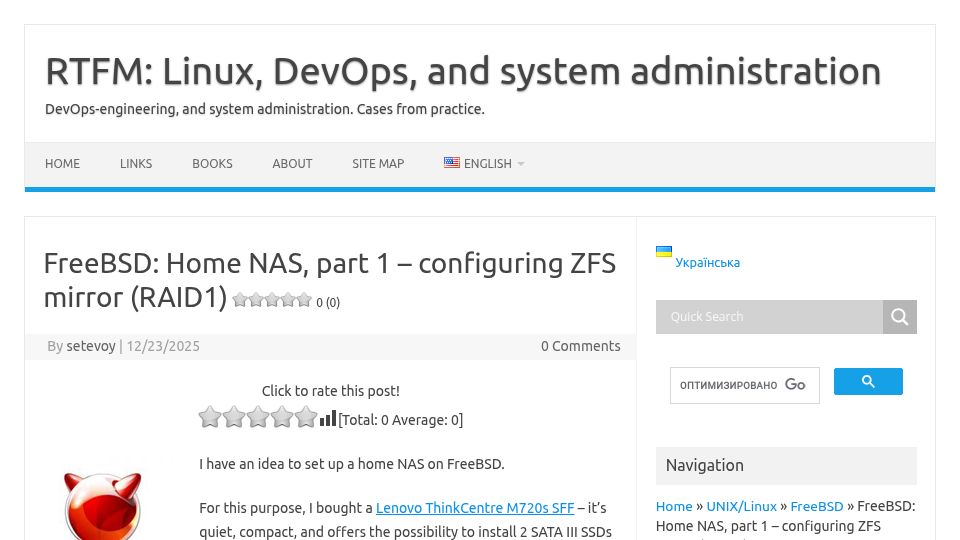The height and width of the screenshot is (540, 960).
Task: Open author setevoy link
Action: (x=91, y=346)
